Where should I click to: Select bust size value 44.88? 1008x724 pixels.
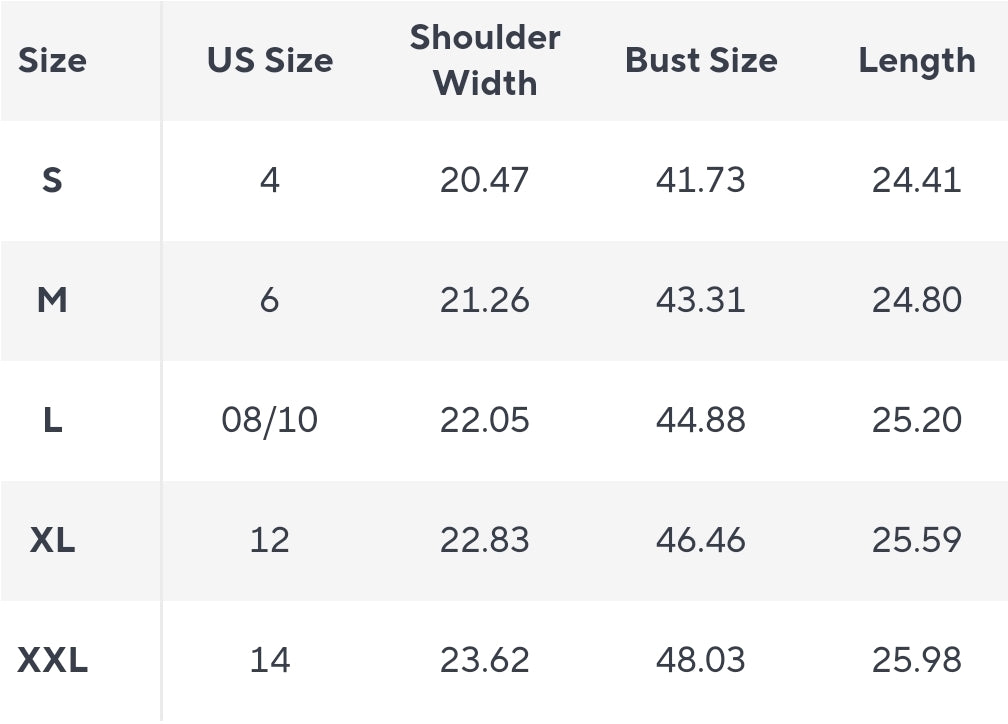click(x=701, y=420)
